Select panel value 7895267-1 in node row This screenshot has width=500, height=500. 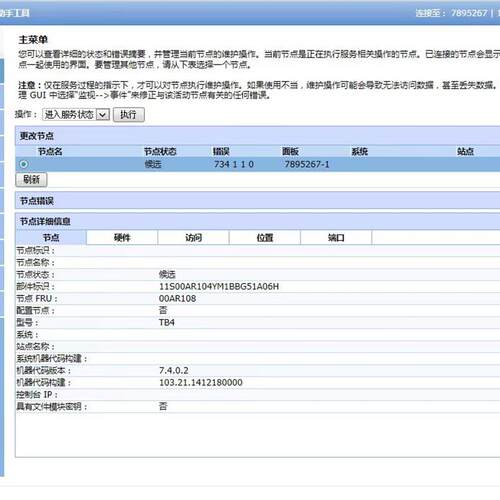pyautogui.click(x=307, y=164)
